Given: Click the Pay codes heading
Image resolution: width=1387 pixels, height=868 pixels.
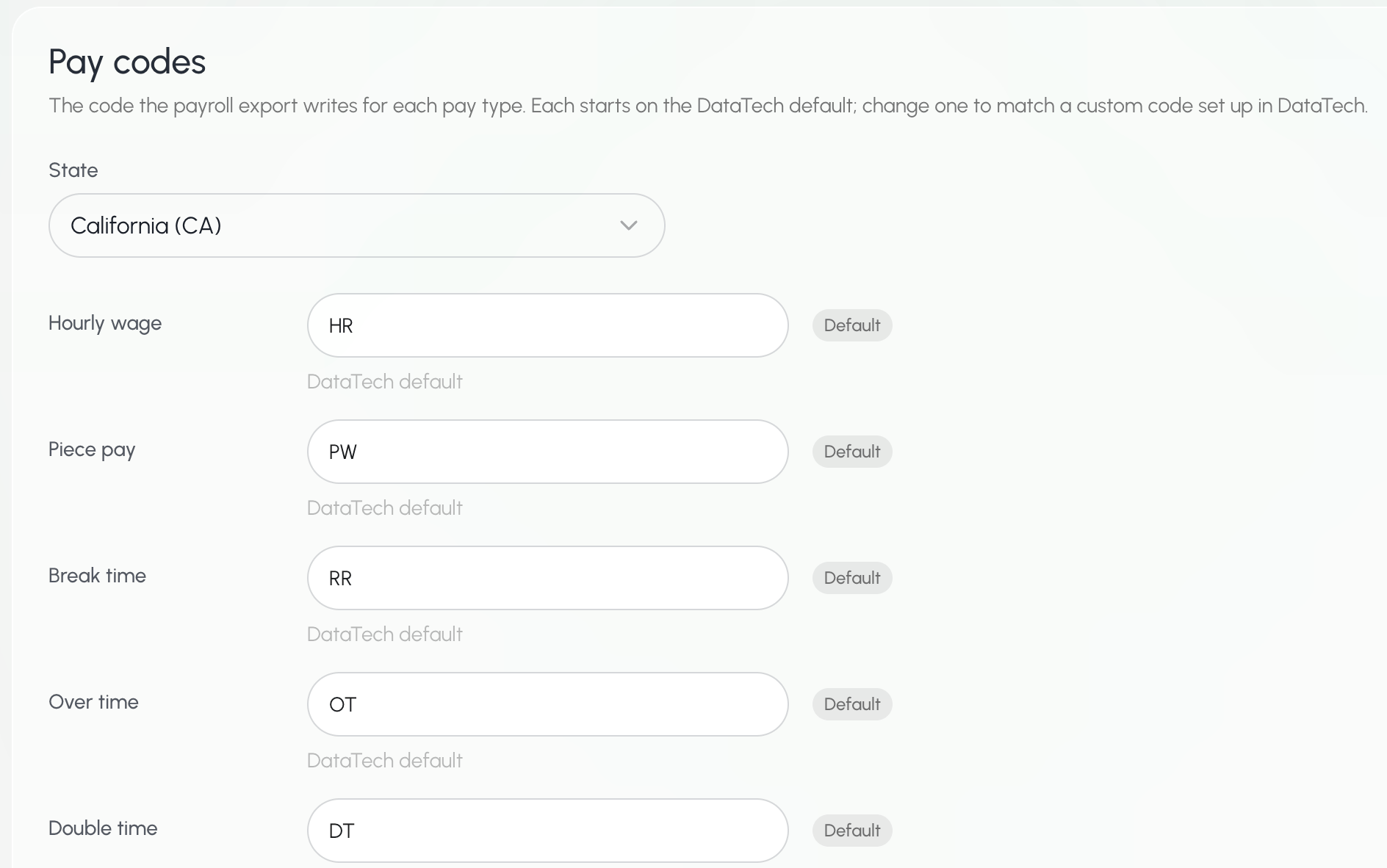Looking at the screenshot, I should pyautogui.click(x=127, y=62).
